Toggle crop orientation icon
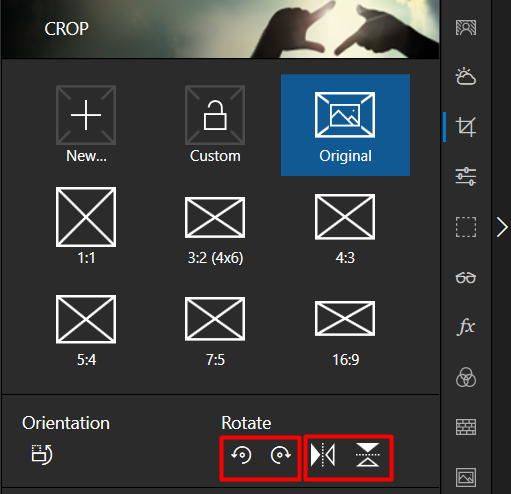 [x=42, y=454]
